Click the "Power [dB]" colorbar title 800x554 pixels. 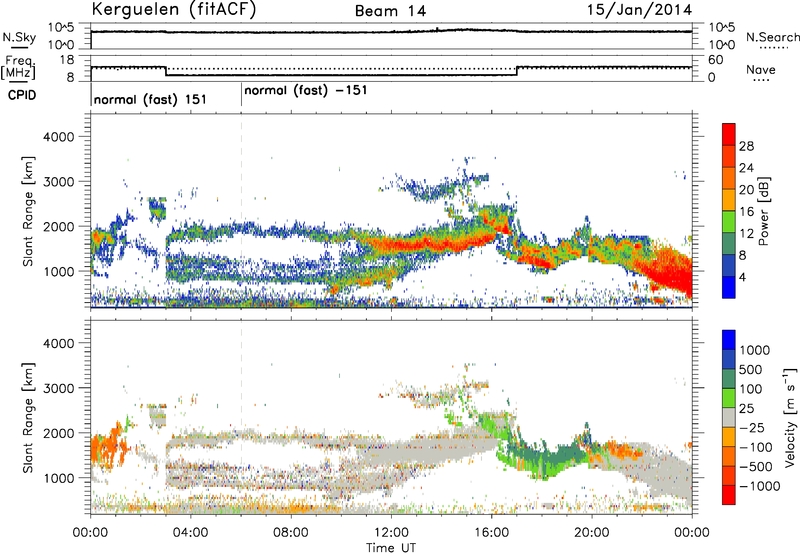click(x=764, y=211)
